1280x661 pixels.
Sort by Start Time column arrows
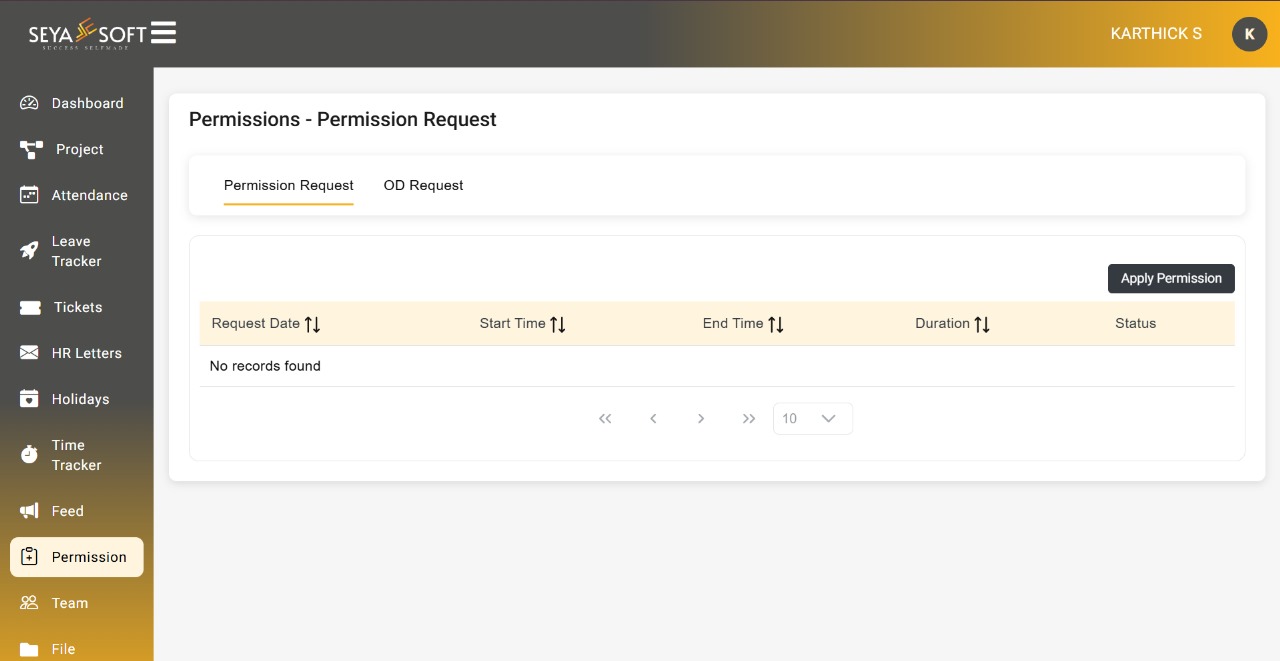tap(558, 324)
